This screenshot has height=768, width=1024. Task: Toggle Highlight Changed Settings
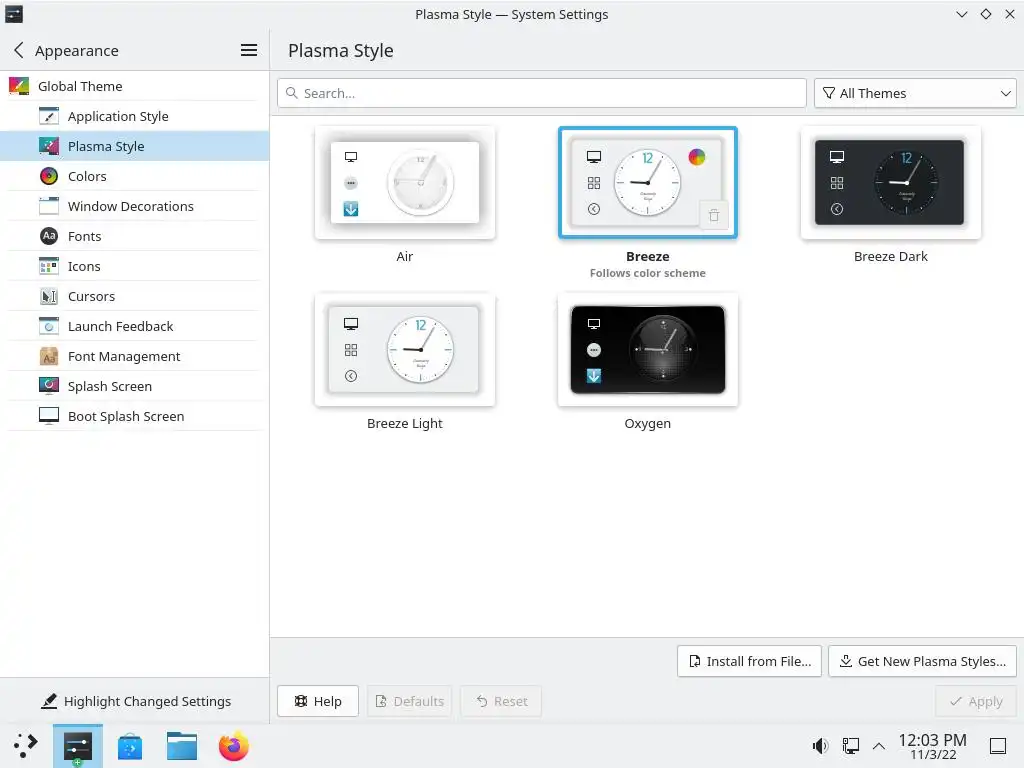tap(135, 701)
